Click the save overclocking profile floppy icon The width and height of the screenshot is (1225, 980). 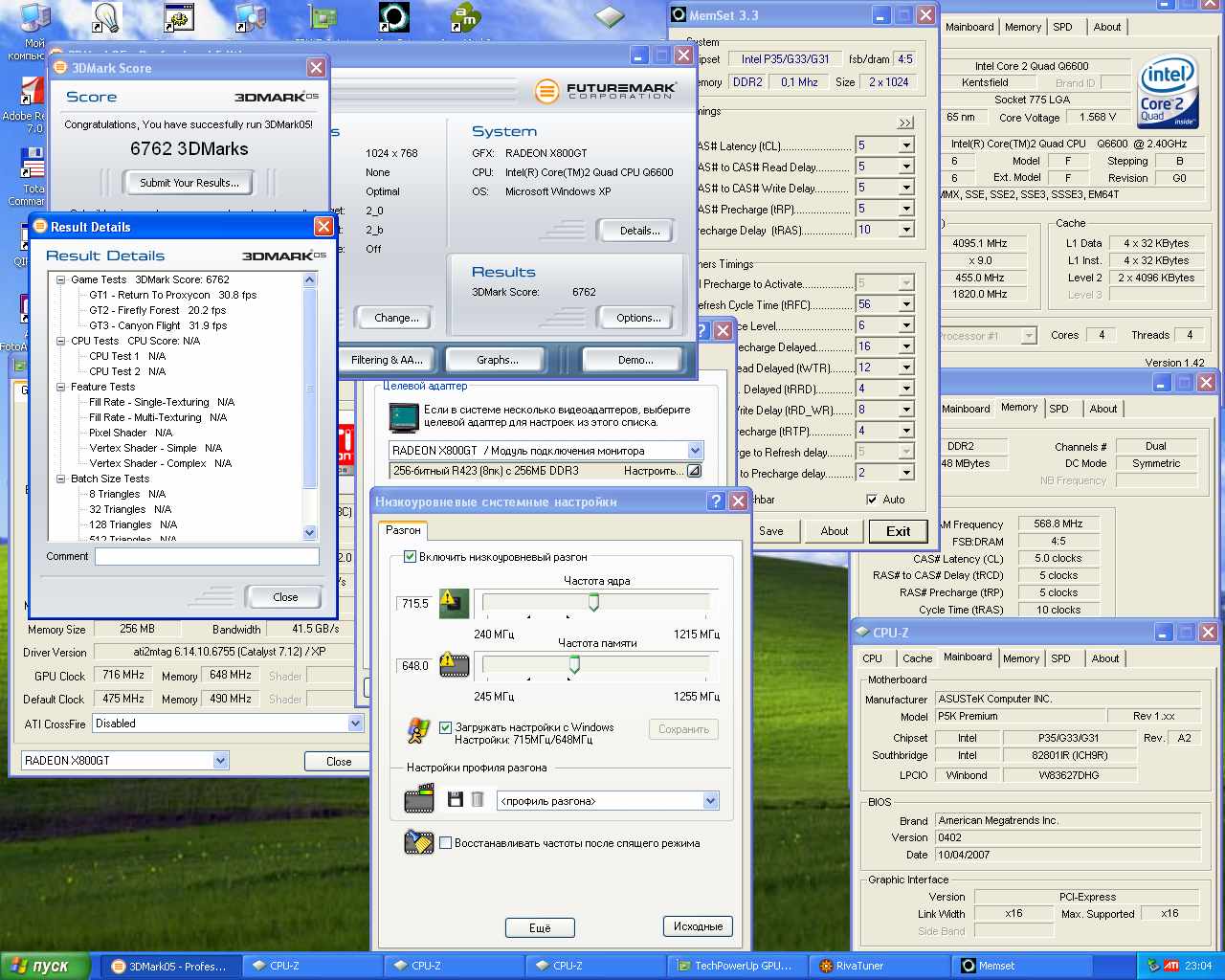click(x=455, y=800)
